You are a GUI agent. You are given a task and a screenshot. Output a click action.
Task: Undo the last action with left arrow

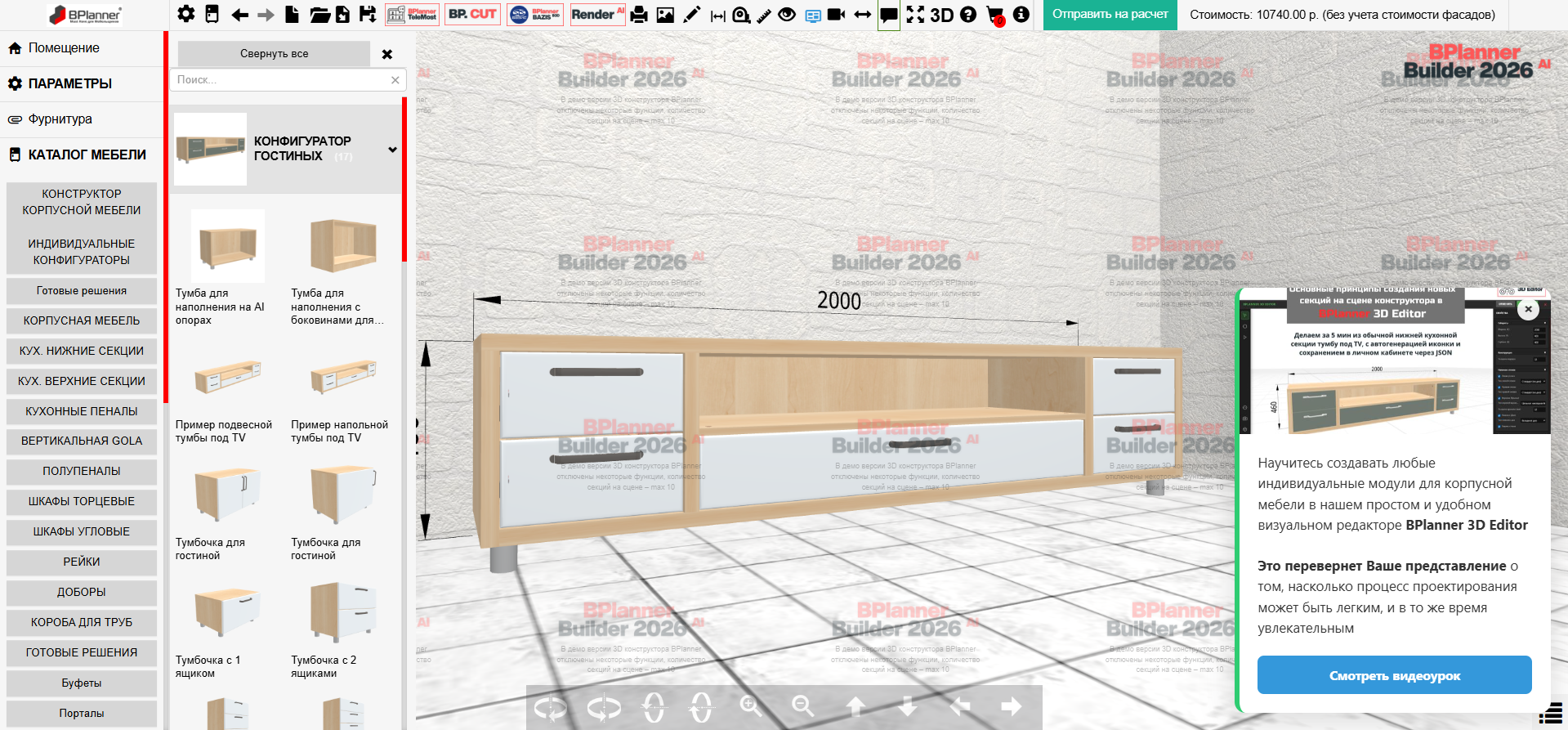239,15
